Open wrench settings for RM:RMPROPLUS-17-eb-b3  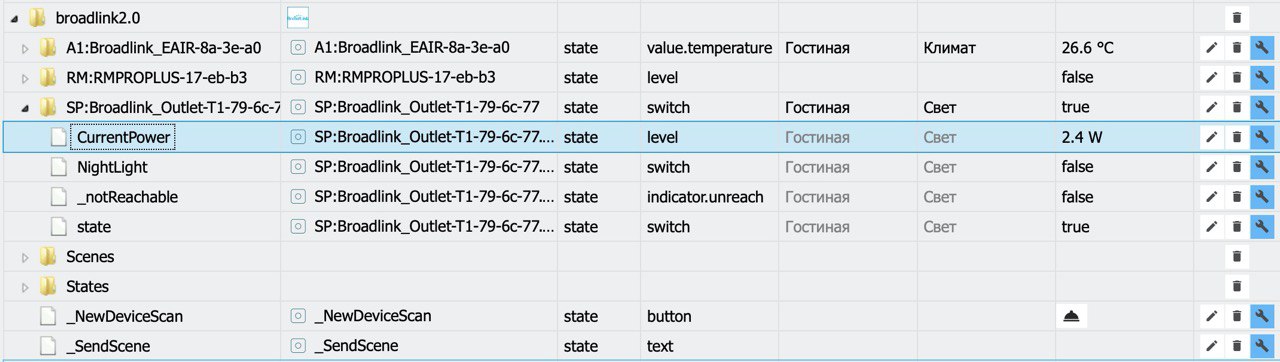pos(1261,77)
